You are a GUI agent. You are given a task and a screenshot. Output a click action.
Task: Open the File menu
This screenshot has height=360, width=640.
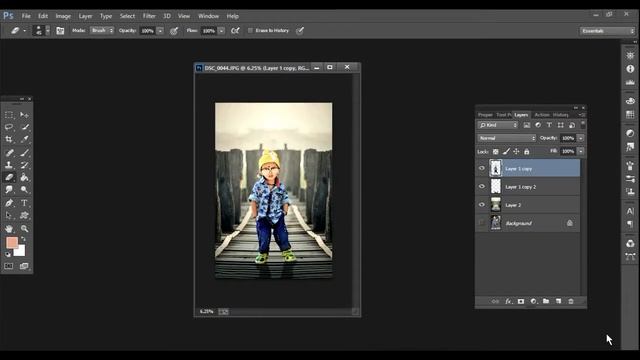(x=26, y=16)
